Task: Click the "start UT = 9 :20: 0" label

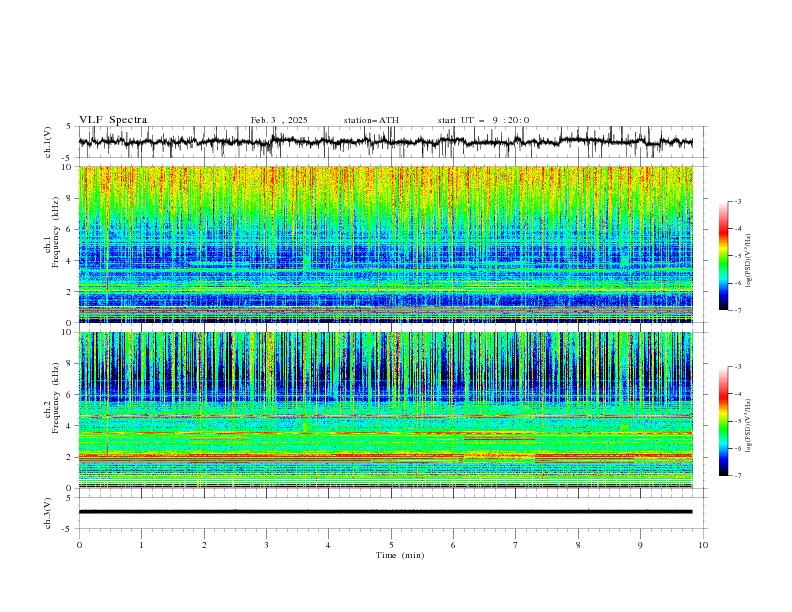Action: [x=483, y=120]
